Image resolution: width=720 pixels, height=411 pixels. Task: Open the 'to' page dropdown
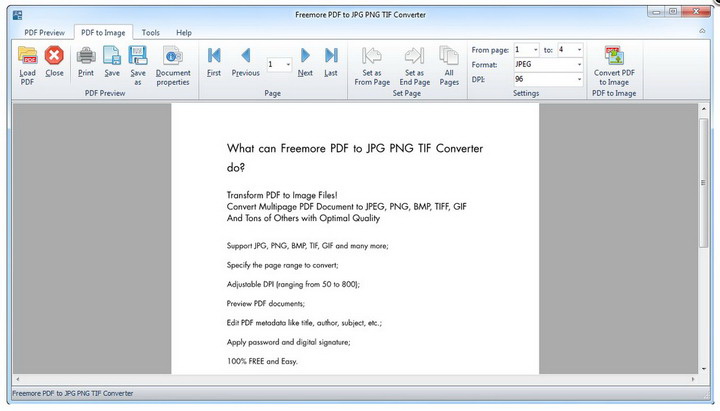pos(579,50)
